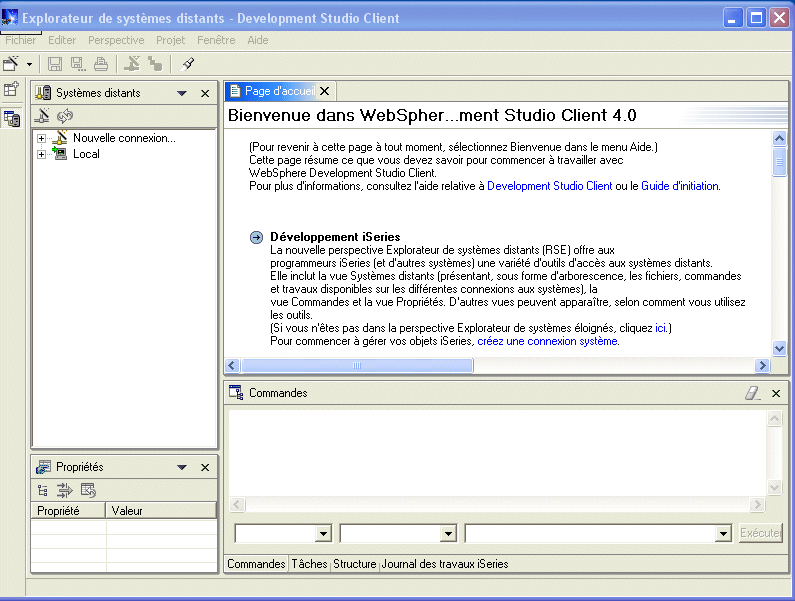795x601 pixels.
Task: Click the show categories icon in Propriétés
Action: coord(42,490)
